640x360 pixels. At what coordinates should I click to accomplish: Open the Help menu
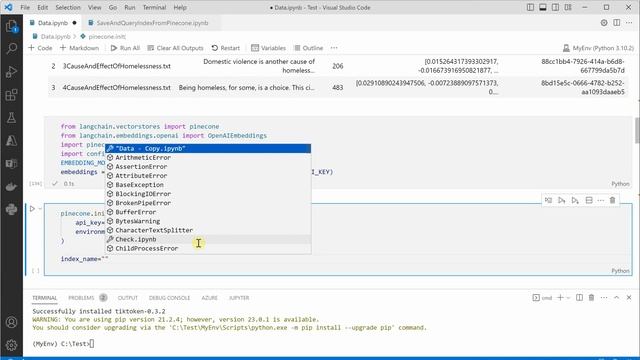pos(180,7)
